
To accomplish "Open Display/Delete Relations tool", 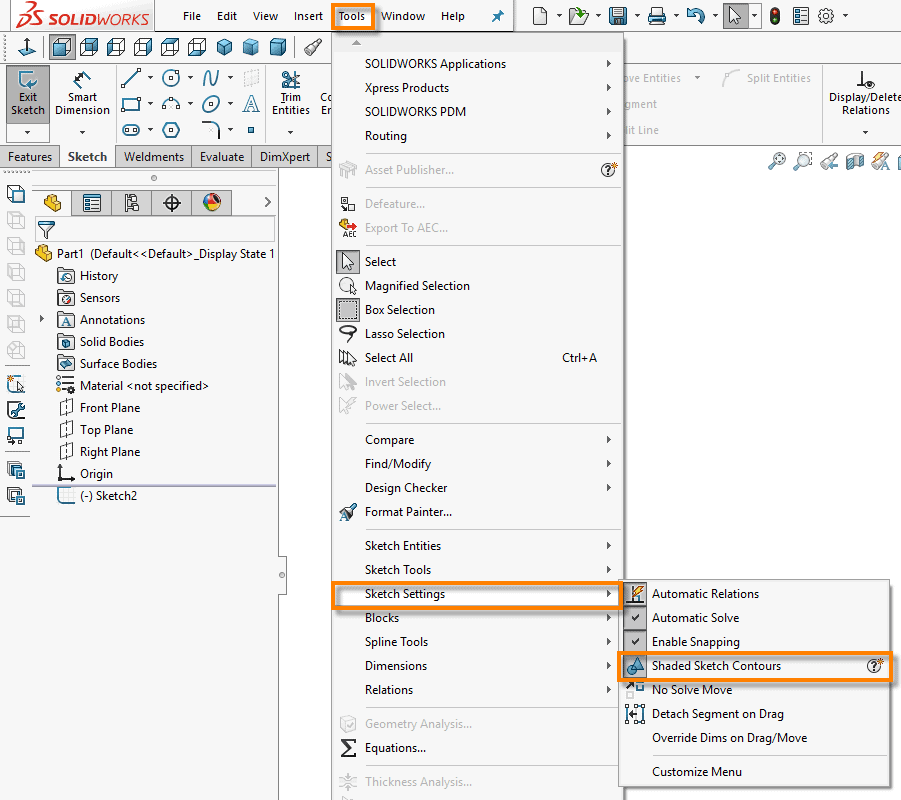I will point(864,94).
